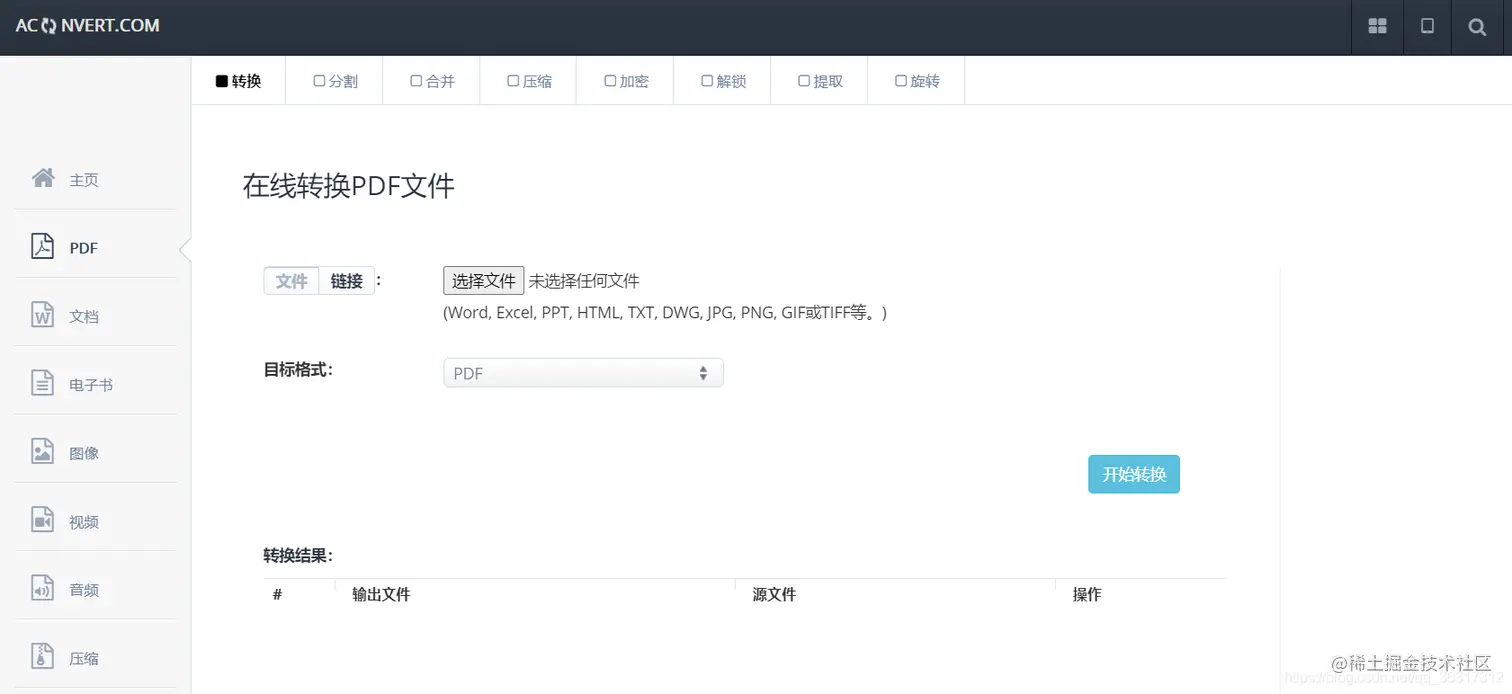Click the 开始转换 button
This screenshot has width=1512, height=694.
point(1134,474)
